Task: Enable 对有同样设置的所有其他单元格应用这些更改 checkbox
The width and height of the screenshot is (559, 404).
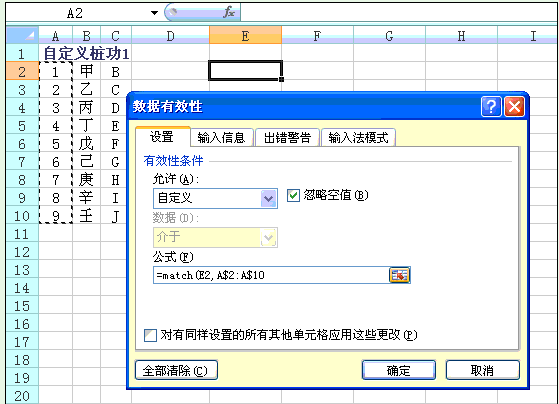Action: (x=150, y=335)
